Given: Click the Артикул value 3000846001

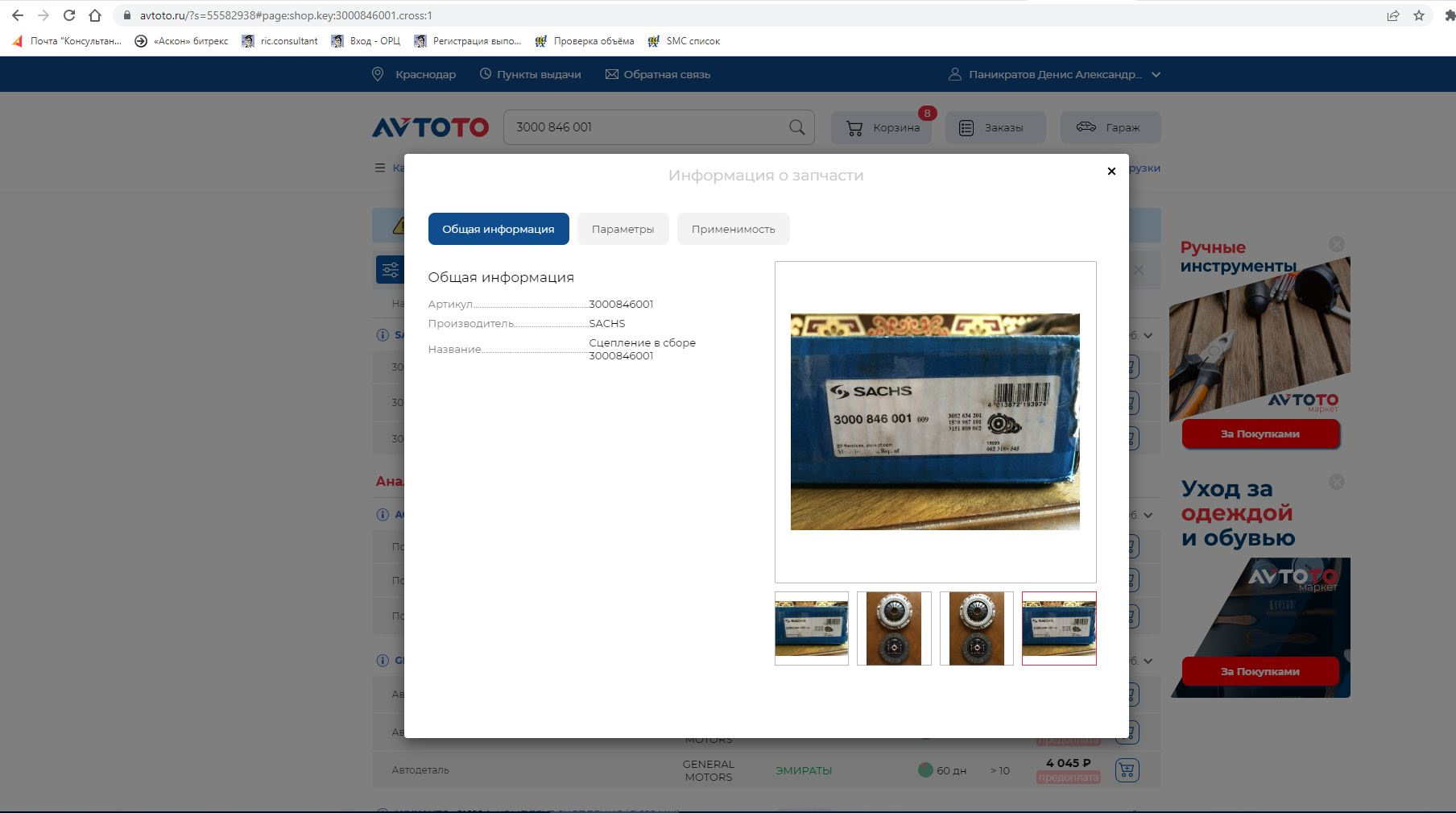Looking at the screenshot, I should click(621, 304).
